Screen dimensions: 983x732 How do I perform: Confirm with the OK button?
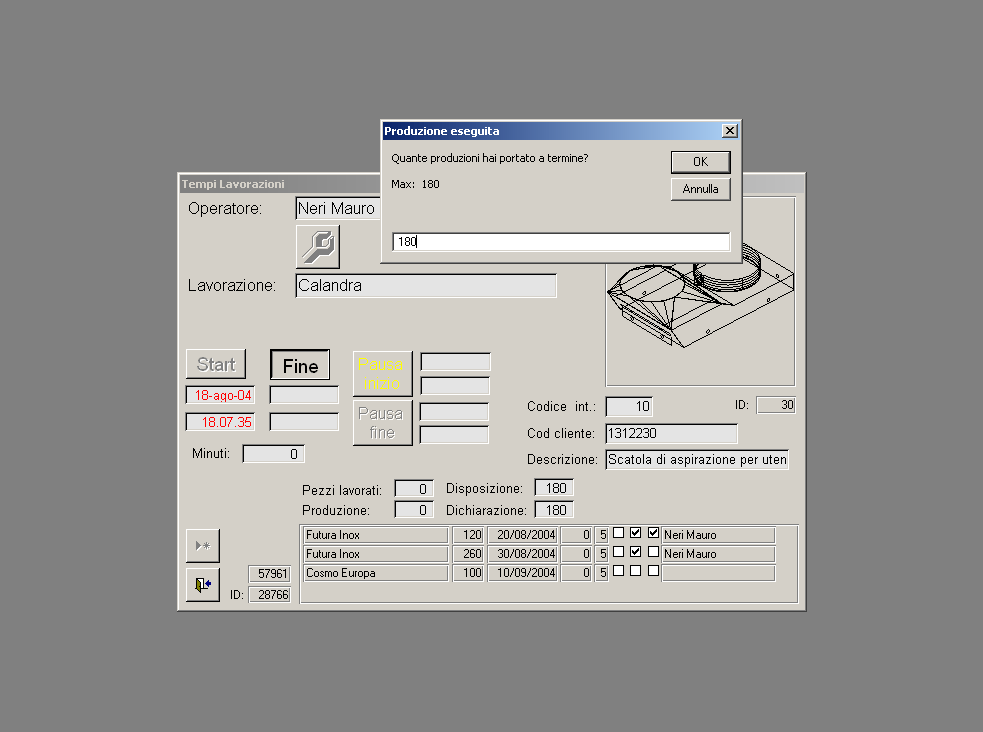pyautogui.click(x=700, y=162)
